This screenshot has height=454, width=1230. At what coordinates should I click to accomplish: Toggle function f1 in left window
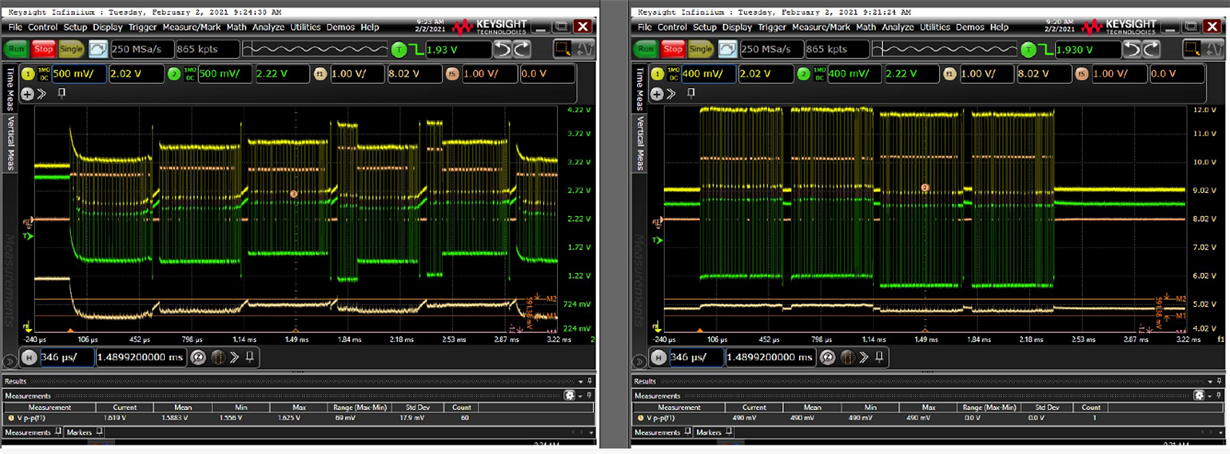coord(320,74)
